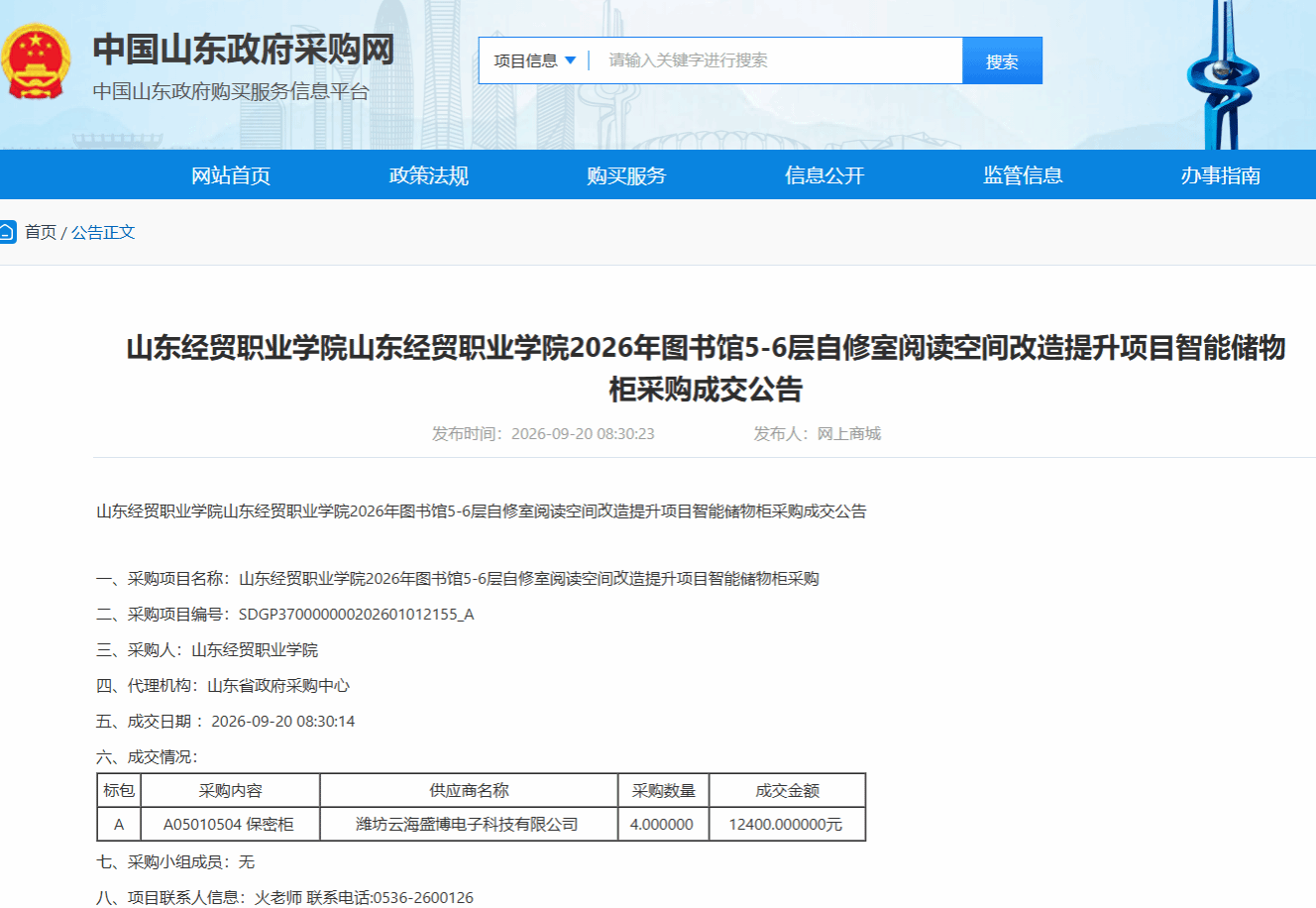Click the 中国山东政府采购网 site title
Viewport: 1316px width, 908px height.
[x=244, y=49]
